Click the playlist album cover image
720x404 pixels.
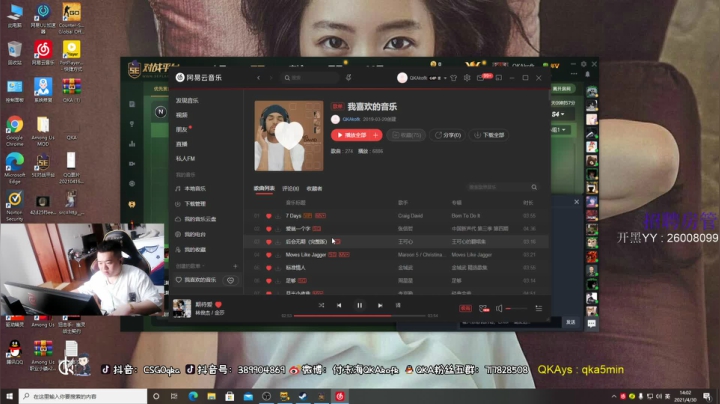(x=289, y=136)
